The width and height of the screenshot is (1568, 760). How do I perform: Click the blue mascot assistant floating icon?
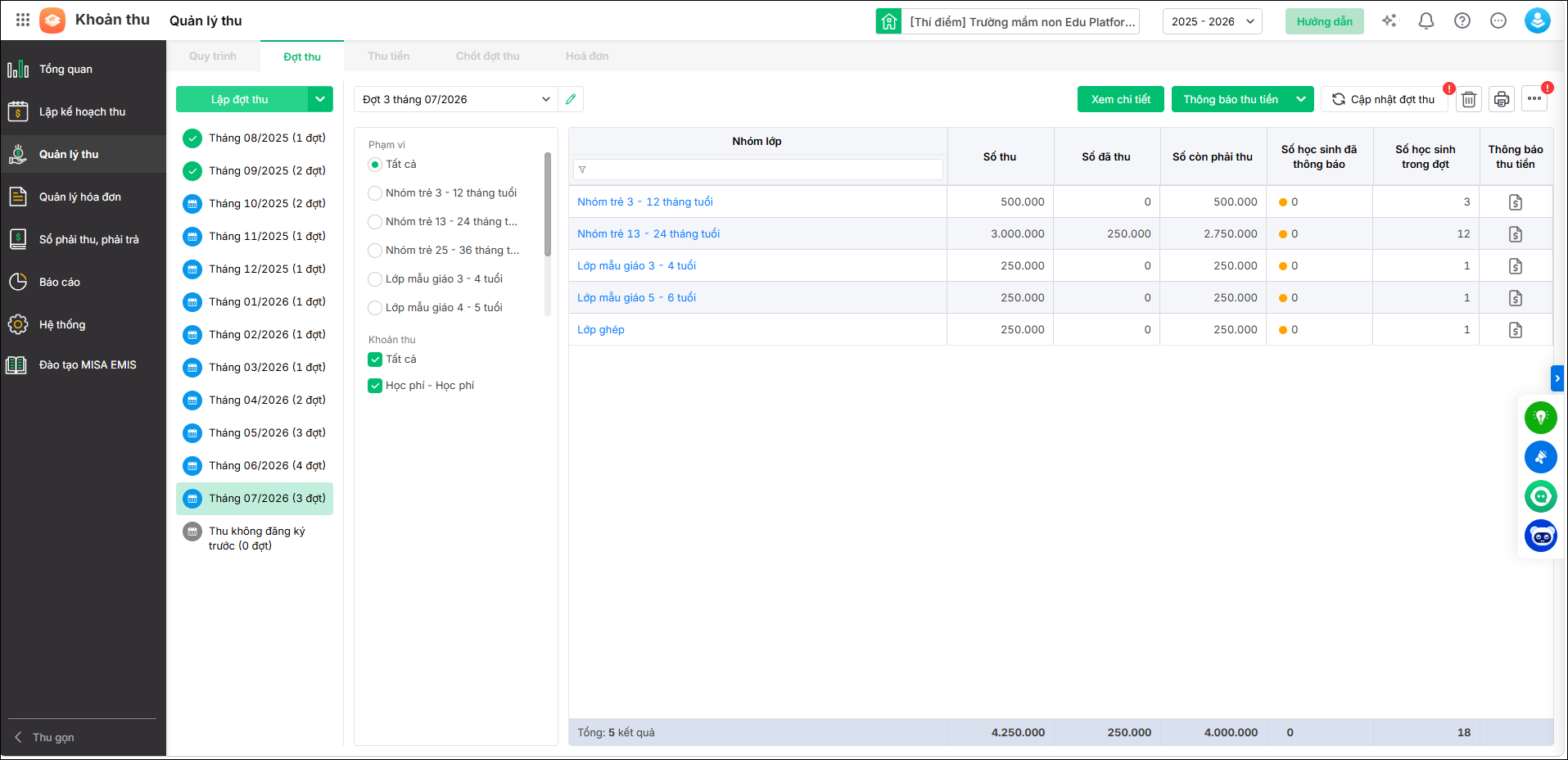click(x=1540, y=536)
